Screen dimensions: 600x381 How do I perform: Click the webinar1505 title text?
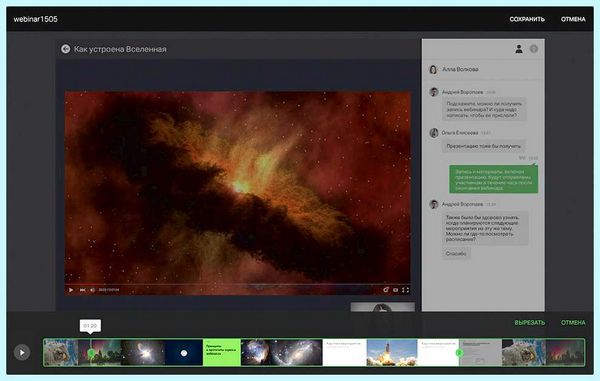pos(36,19)
